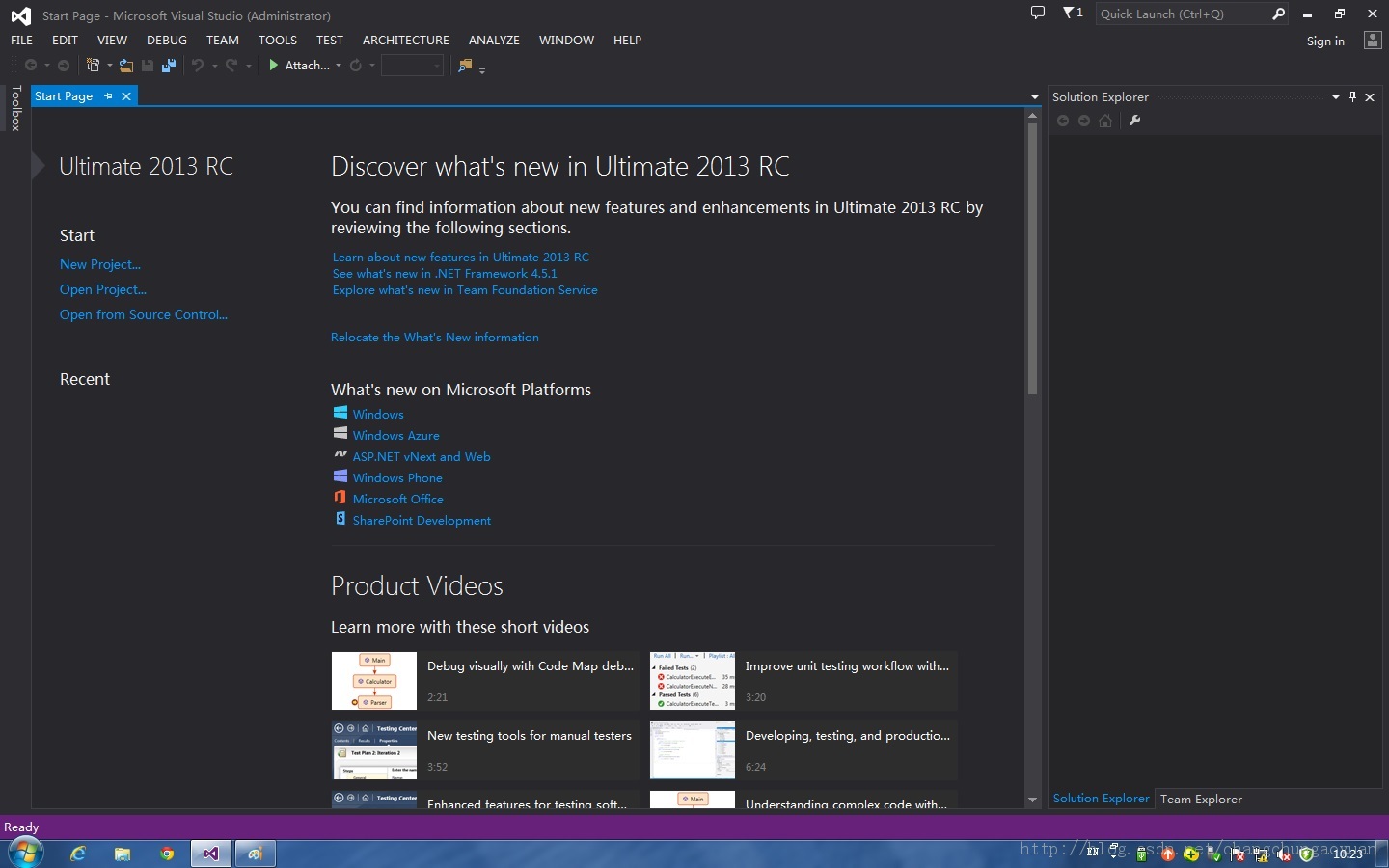Open the Visual Studio logo system menu

(20, 15)
